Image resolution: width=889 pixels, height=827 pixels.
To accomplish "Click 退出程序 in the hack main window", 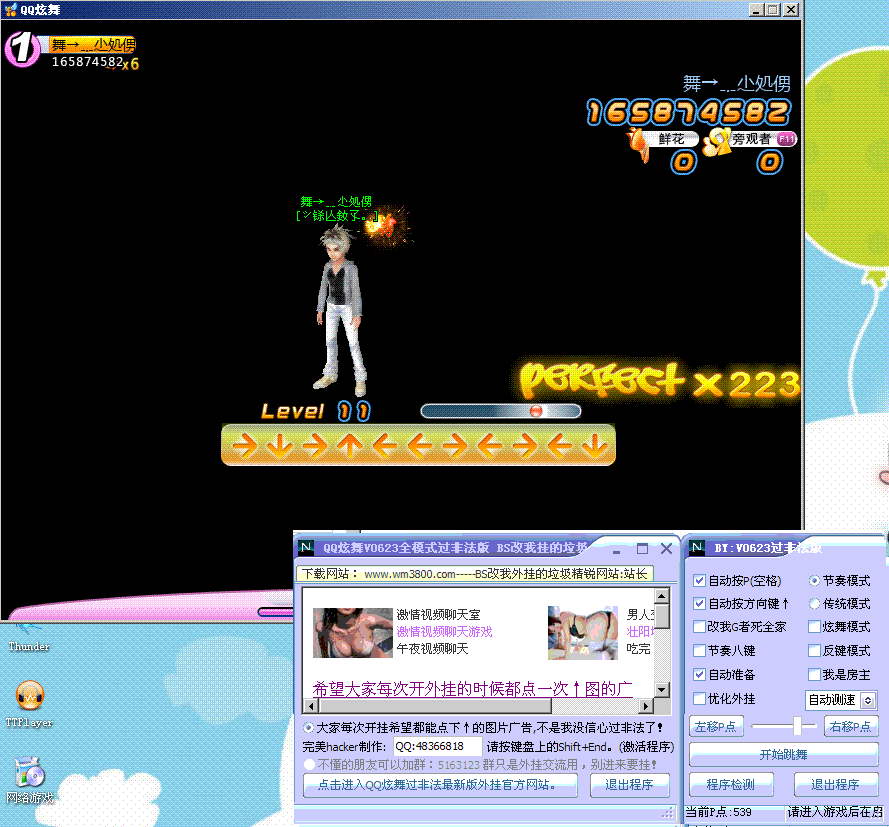I will click(x=629, y=784).
